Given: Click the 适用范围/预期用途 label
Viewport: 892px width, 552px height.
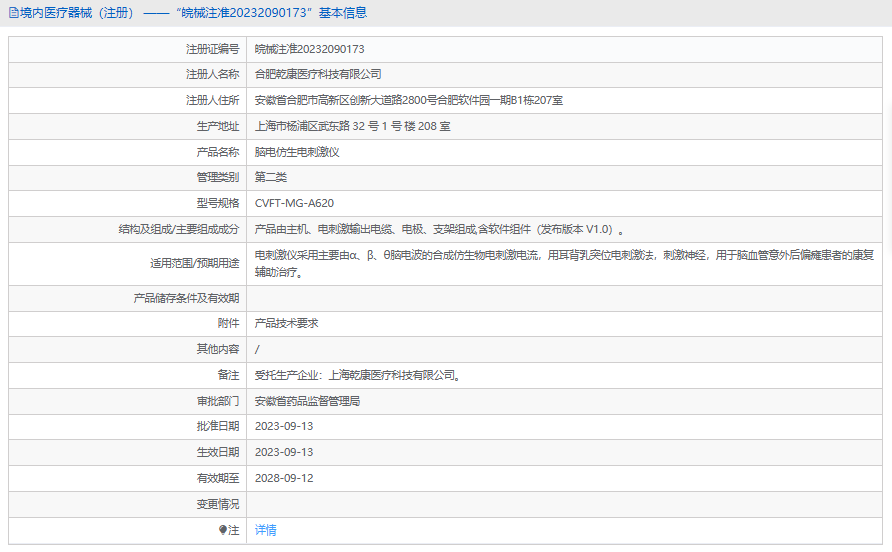Looking at the screenshot, I should click(195, 263).
